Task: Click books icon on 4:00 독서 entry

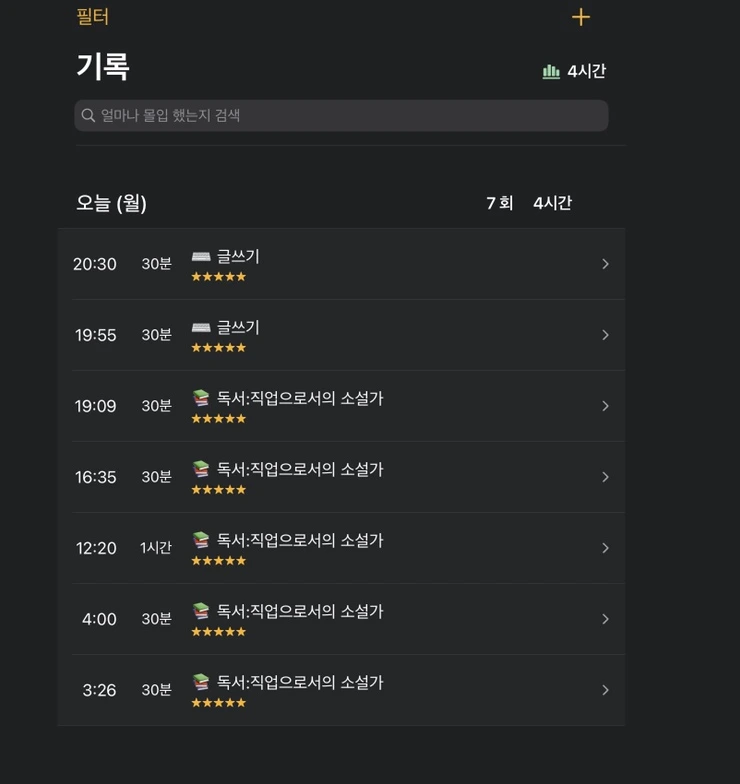Action: click(x=201, y=612)
